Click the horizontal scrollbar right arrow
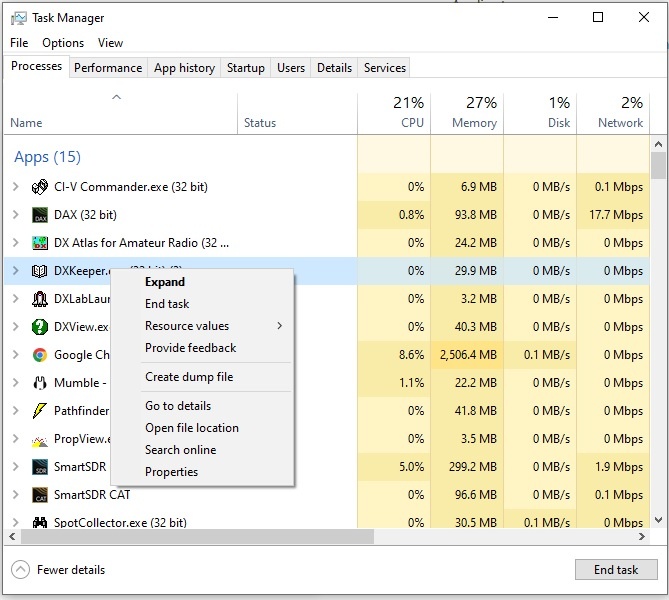The height and width of the screenshot is (600, 669). tap(642, 536)
